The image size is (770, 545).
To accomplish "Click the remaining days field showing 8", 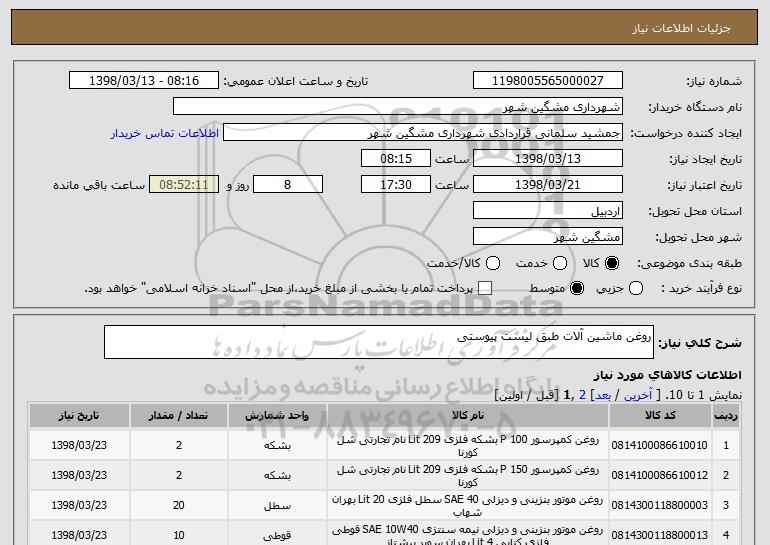I will [288, 185].
